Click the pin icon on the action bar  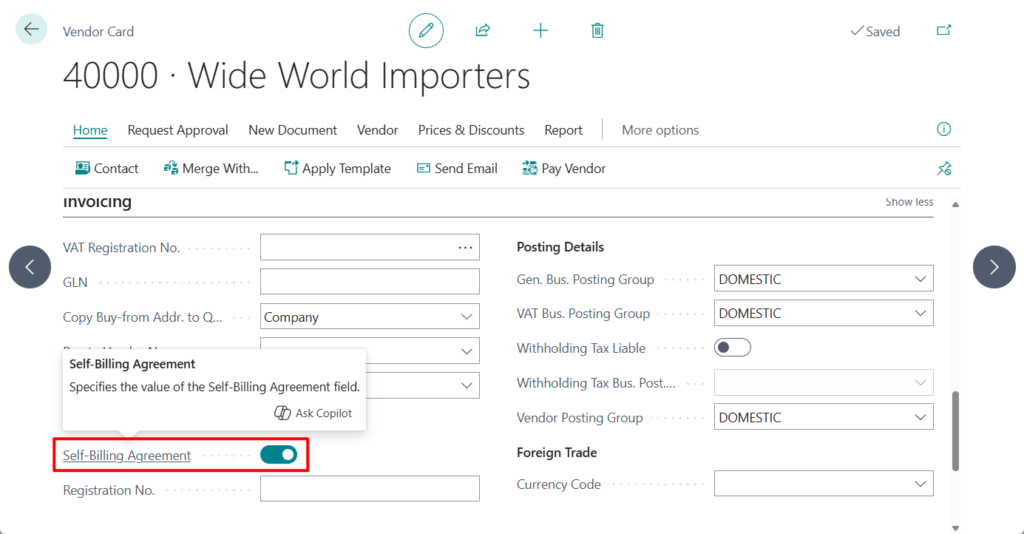(943, 168)
